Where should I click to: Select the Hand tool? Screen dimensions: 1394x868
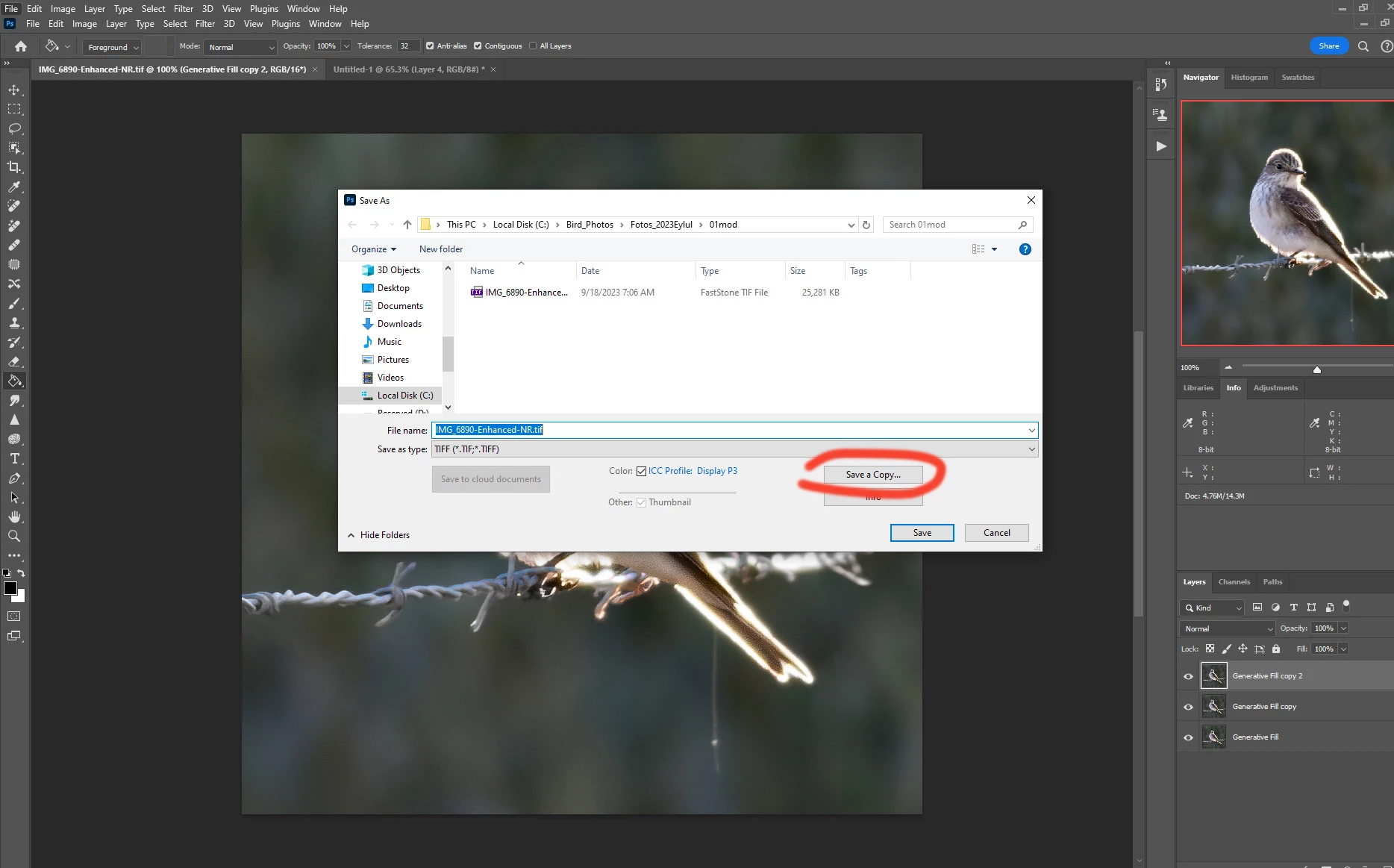14,516
